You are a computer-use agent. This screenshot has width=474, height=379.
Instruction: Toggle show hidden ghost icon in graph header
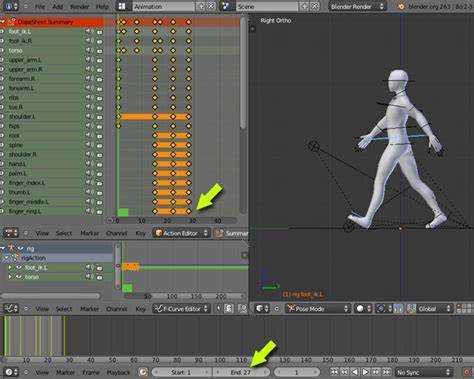pyautogui.click(x=229, y=309)
